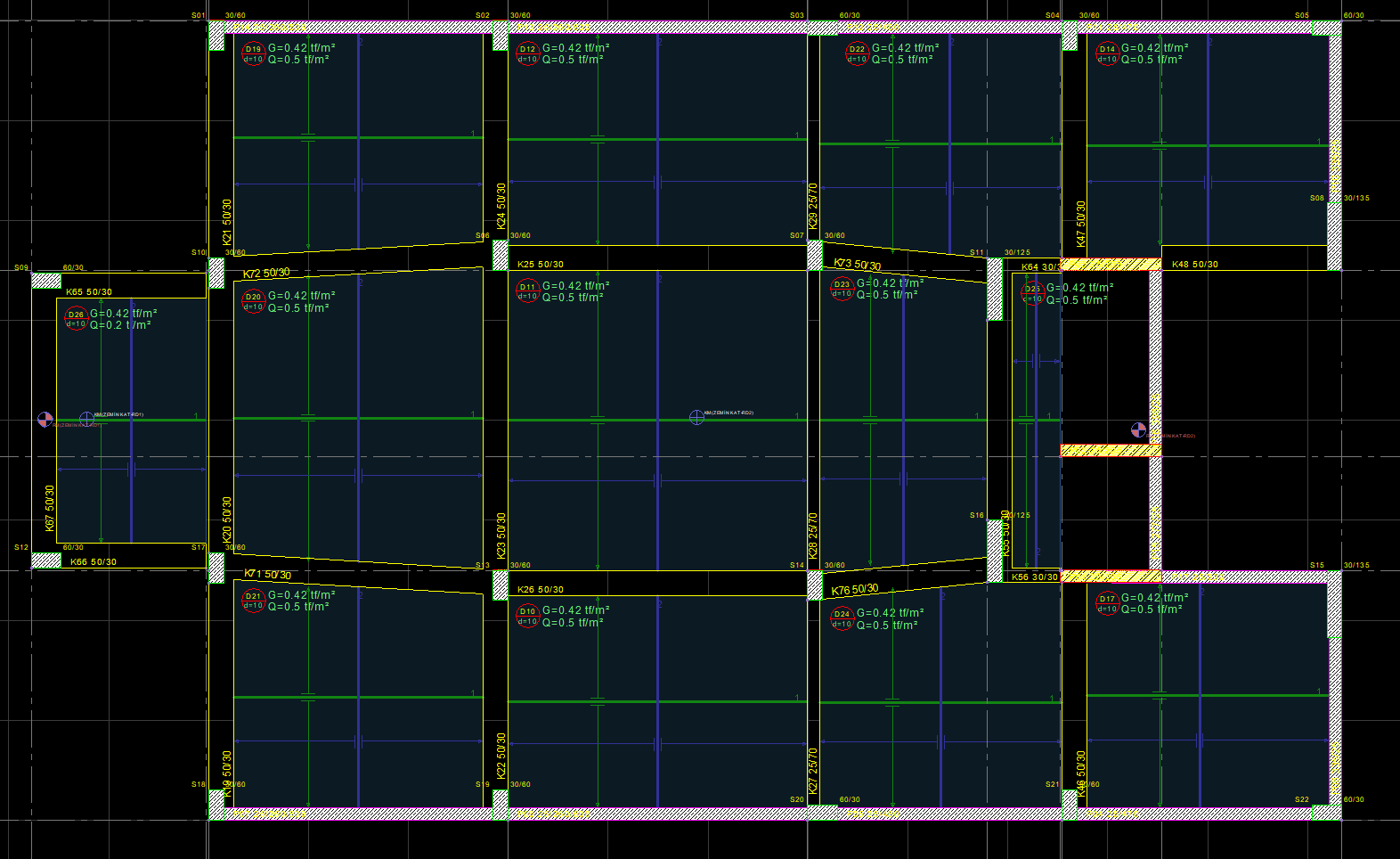Click beam label K23 50/30
Screen dimensions: 1400x859
click(501, 536)
